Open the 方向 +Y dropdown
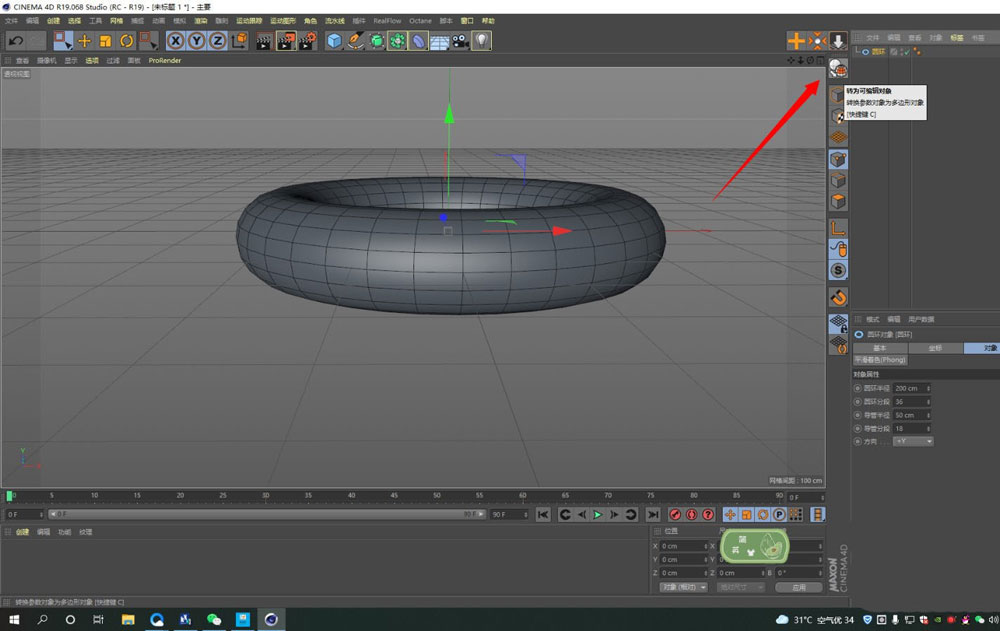1000x631 pixels. point(913,441)
